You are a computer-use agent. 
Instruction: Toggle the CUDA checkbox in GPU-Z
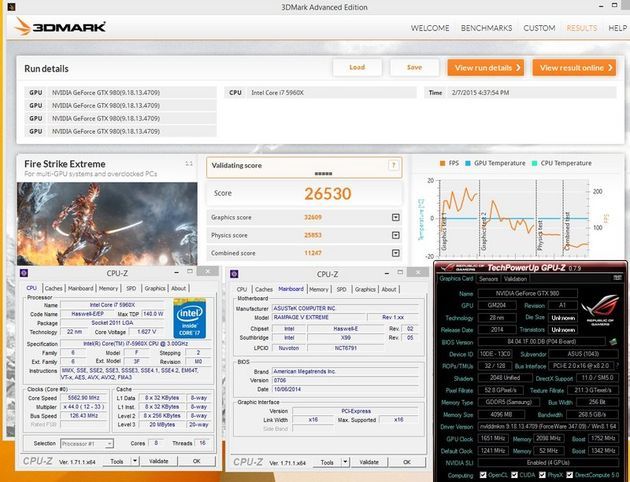tap(514, 475)
